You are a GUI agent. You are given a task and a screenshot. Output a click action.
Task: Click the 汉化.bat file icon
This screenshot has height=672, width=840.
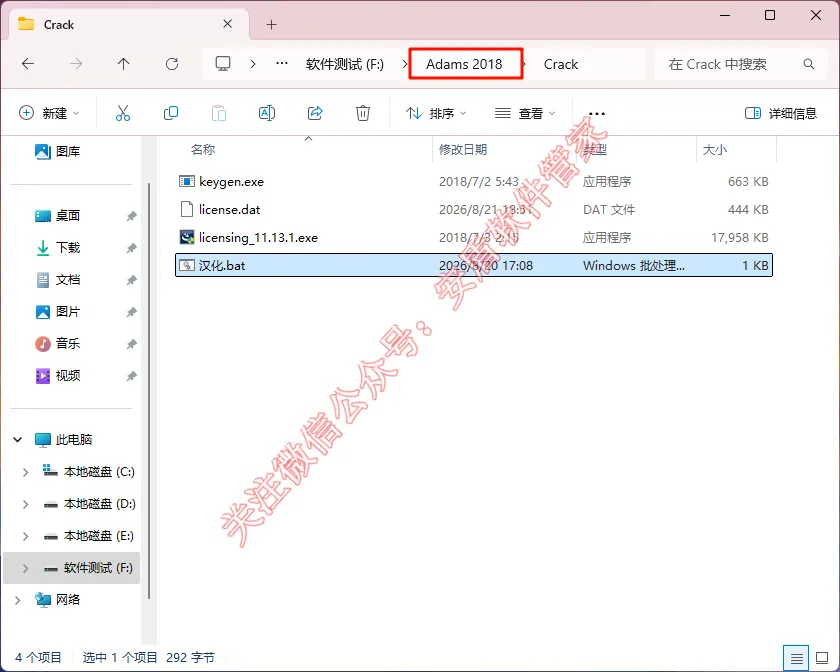coord(186,265)
